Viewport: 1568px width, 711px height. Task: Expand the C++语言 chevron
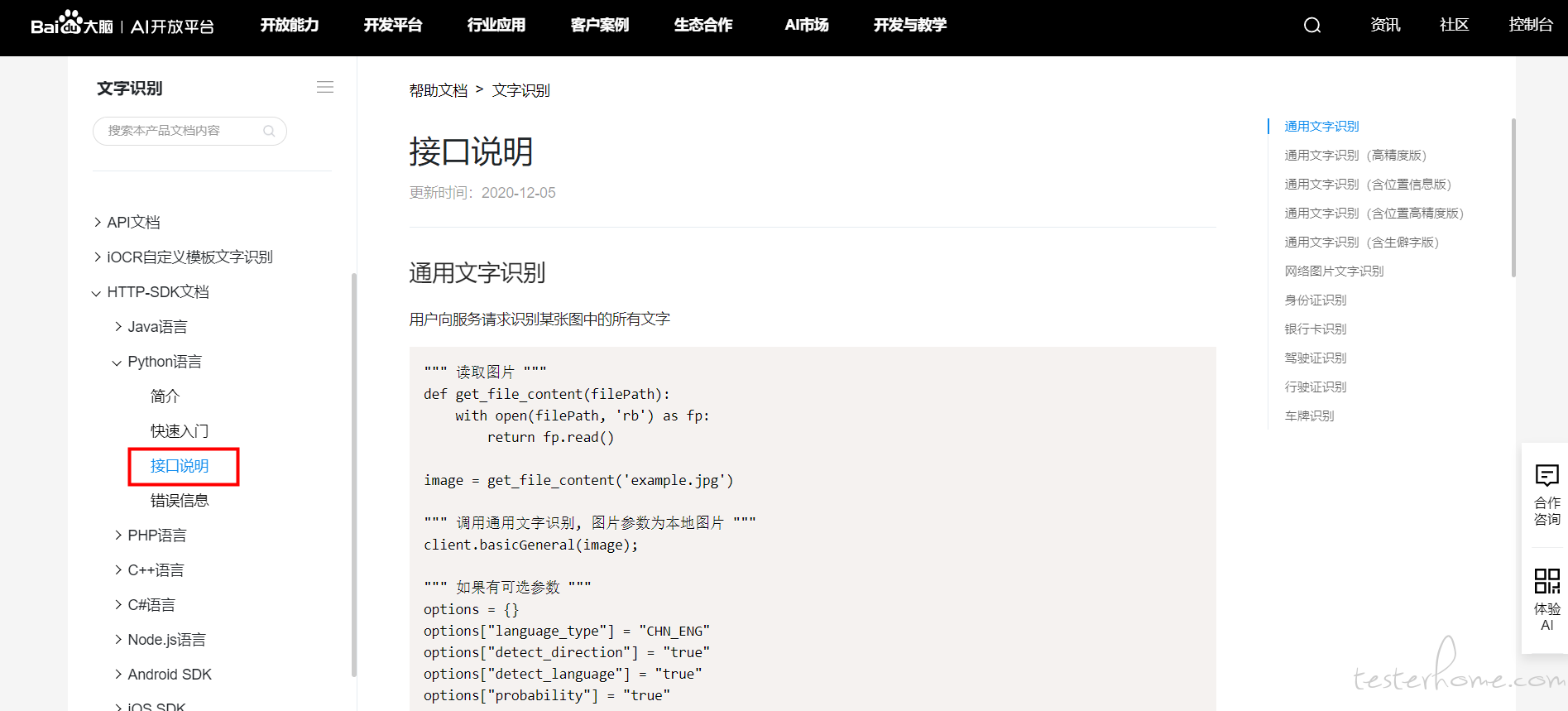click(x=118, y=569)
